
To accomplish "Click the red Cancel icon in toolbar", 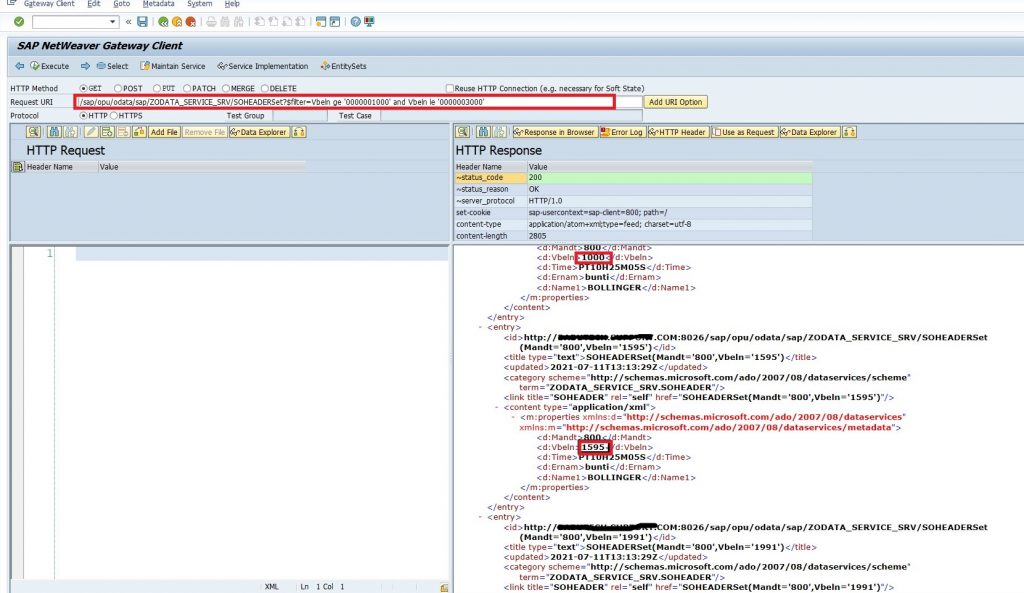I will [x=191, y=22].
